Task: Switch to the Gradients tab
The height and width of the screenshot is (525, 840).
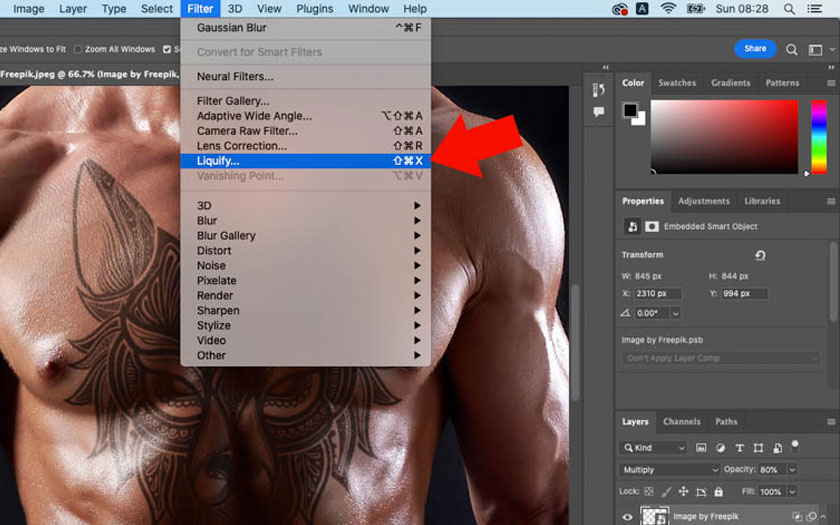Action: pos(731,83)
